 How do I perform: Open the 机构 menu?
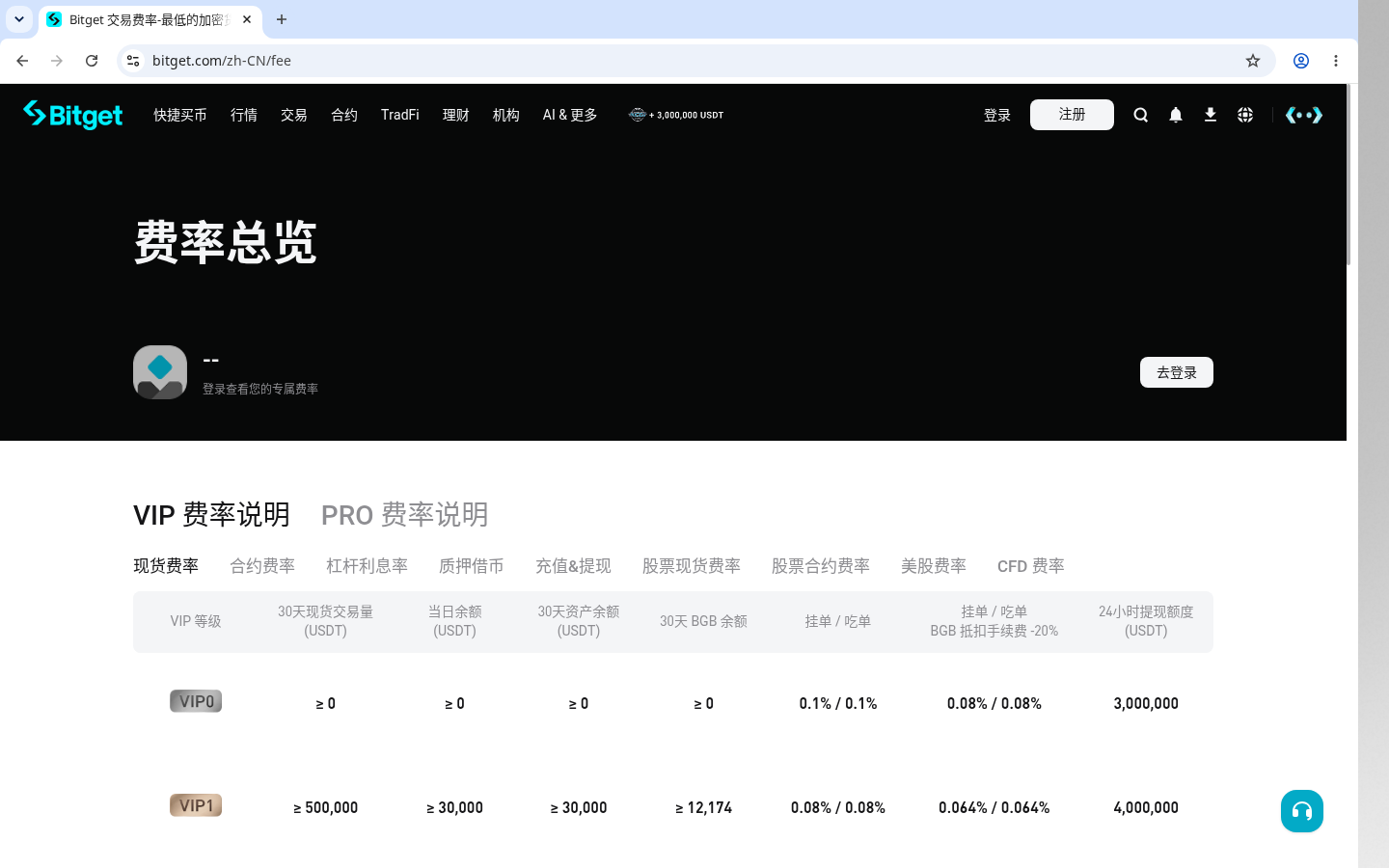[506, 115]
